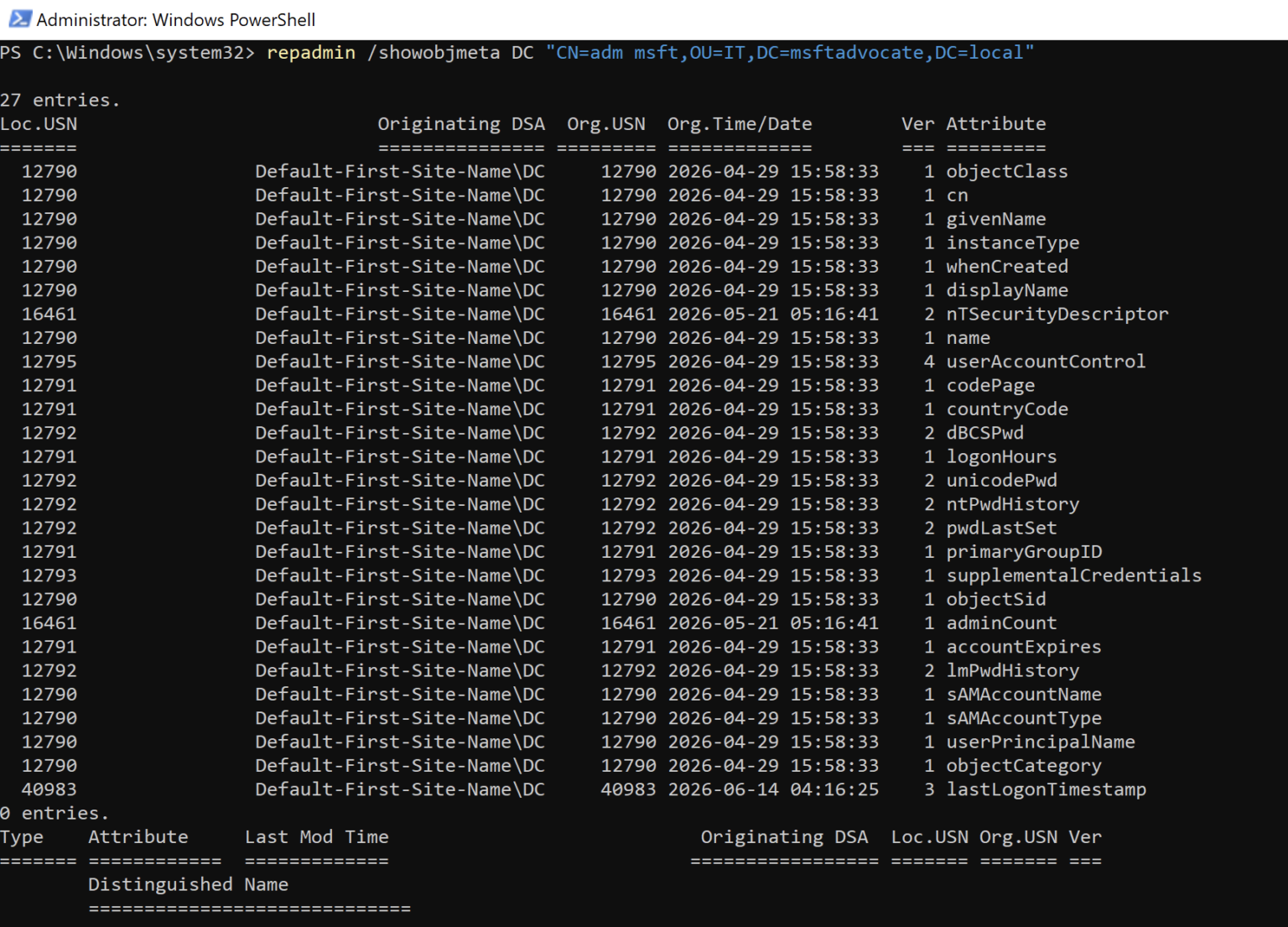Click the '/showobjmeta' parameter text
The width and height of the screenshot is (1288, 927).
[434, 53]
